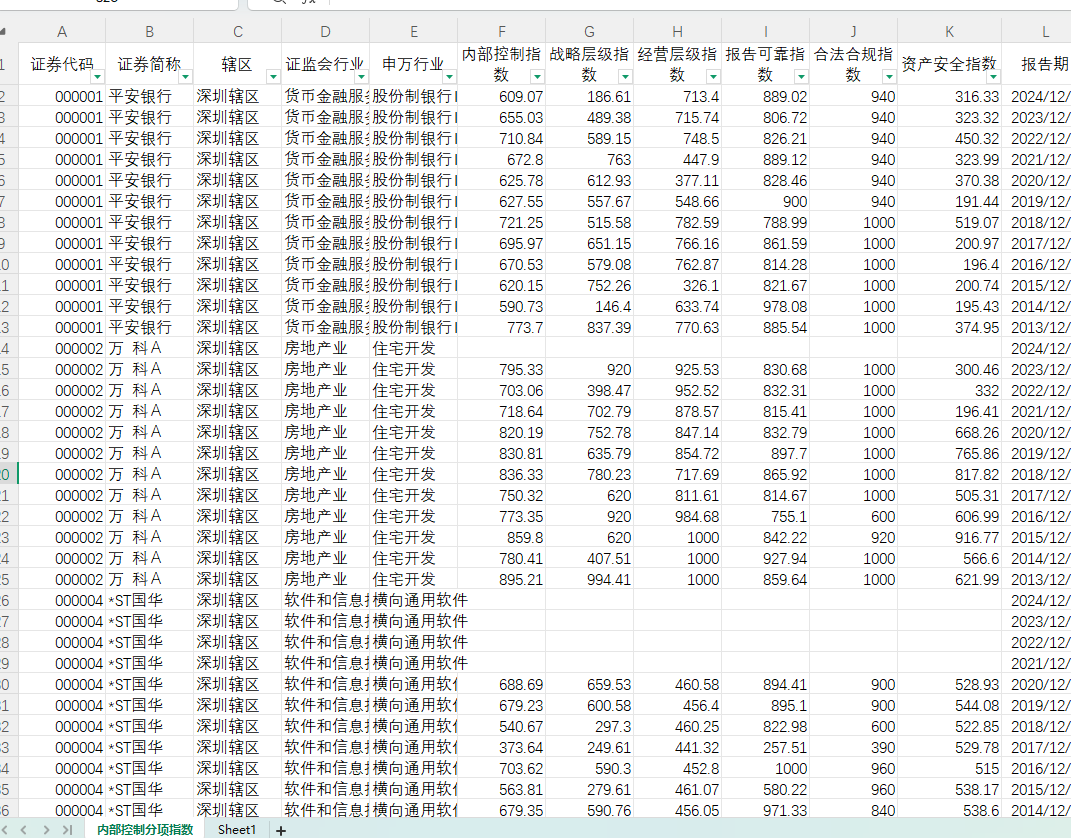Click the 报告期 header cell
The height and width of the screenshot is (838, 1071).
(x=1037, y=64)
